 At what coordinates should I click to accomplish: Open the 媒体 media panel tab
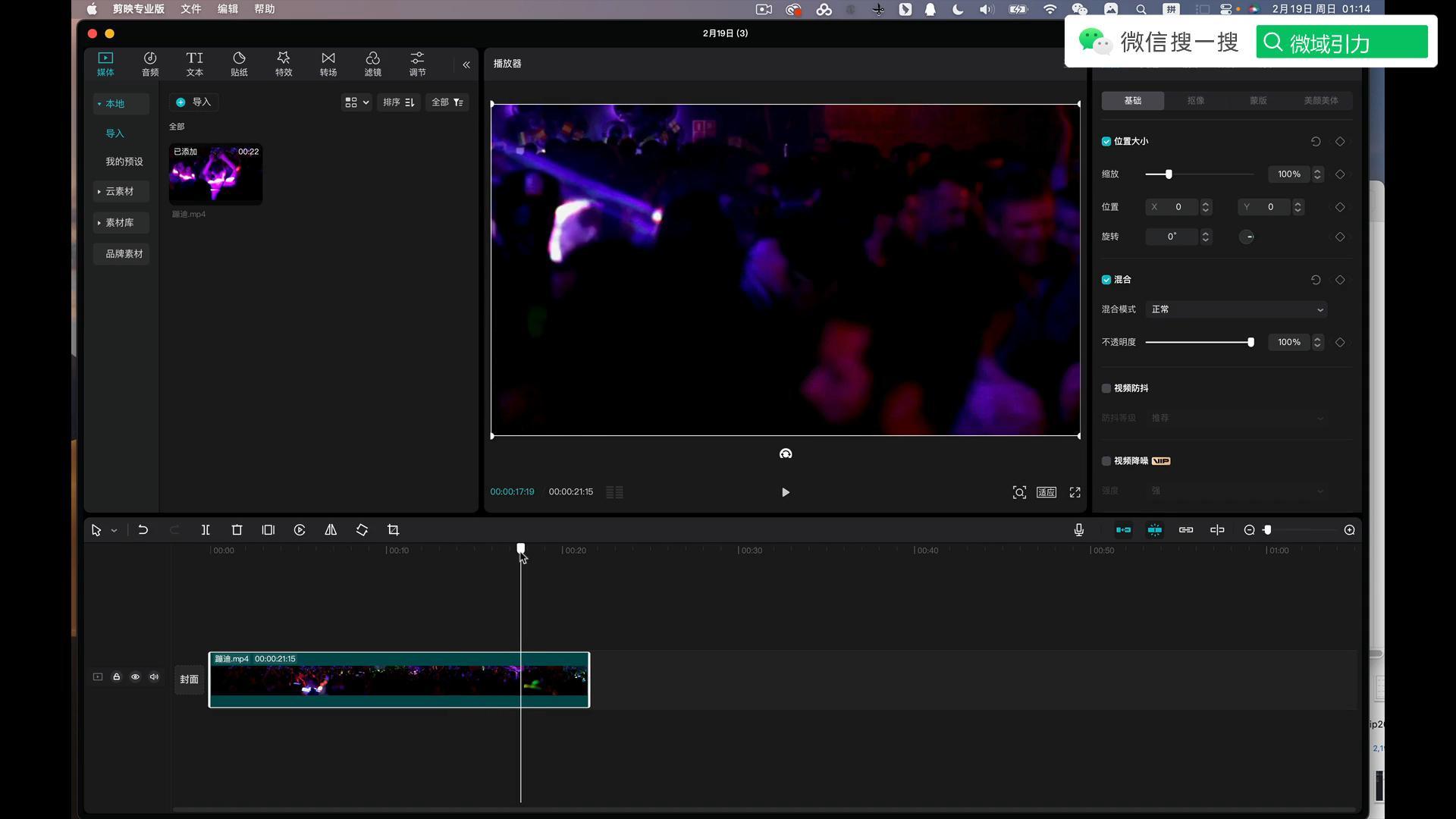(105, 64)
